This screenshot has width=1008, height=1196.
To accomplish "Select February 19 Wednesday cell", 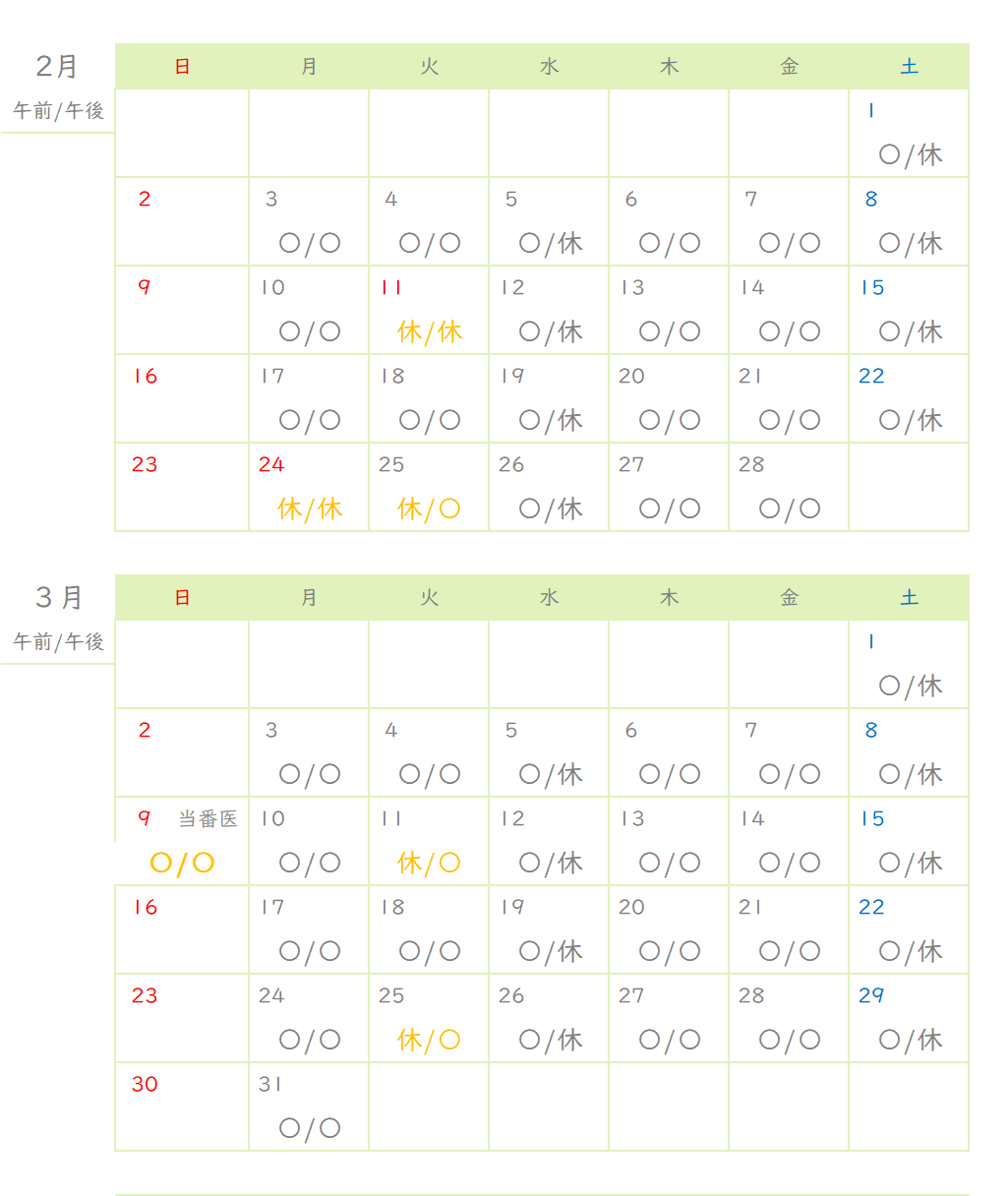I will pyautogui.click(x=549, y=398).
